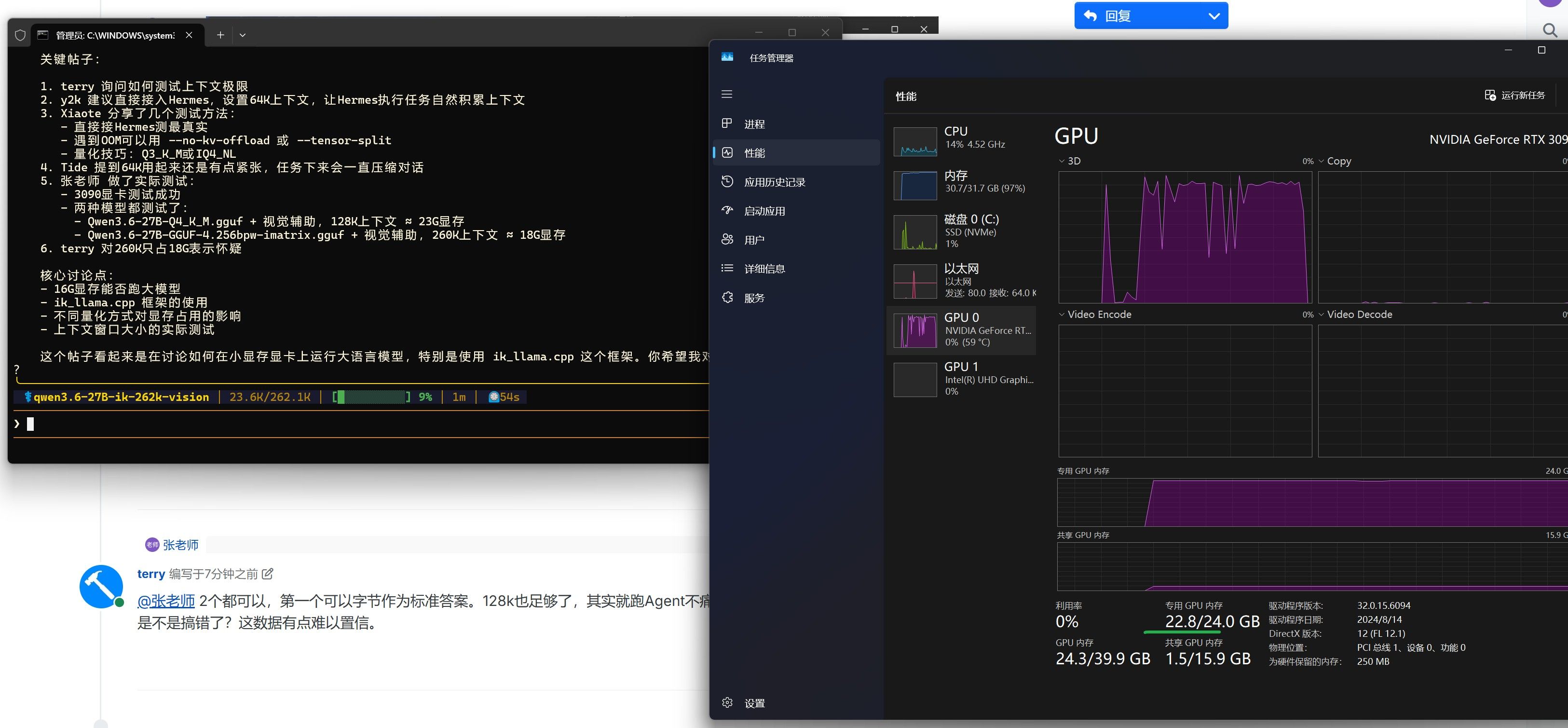This screenshot has height=728, width=1568.
Task: Click the 张老师 quoted author name
Action: (181, 545)
